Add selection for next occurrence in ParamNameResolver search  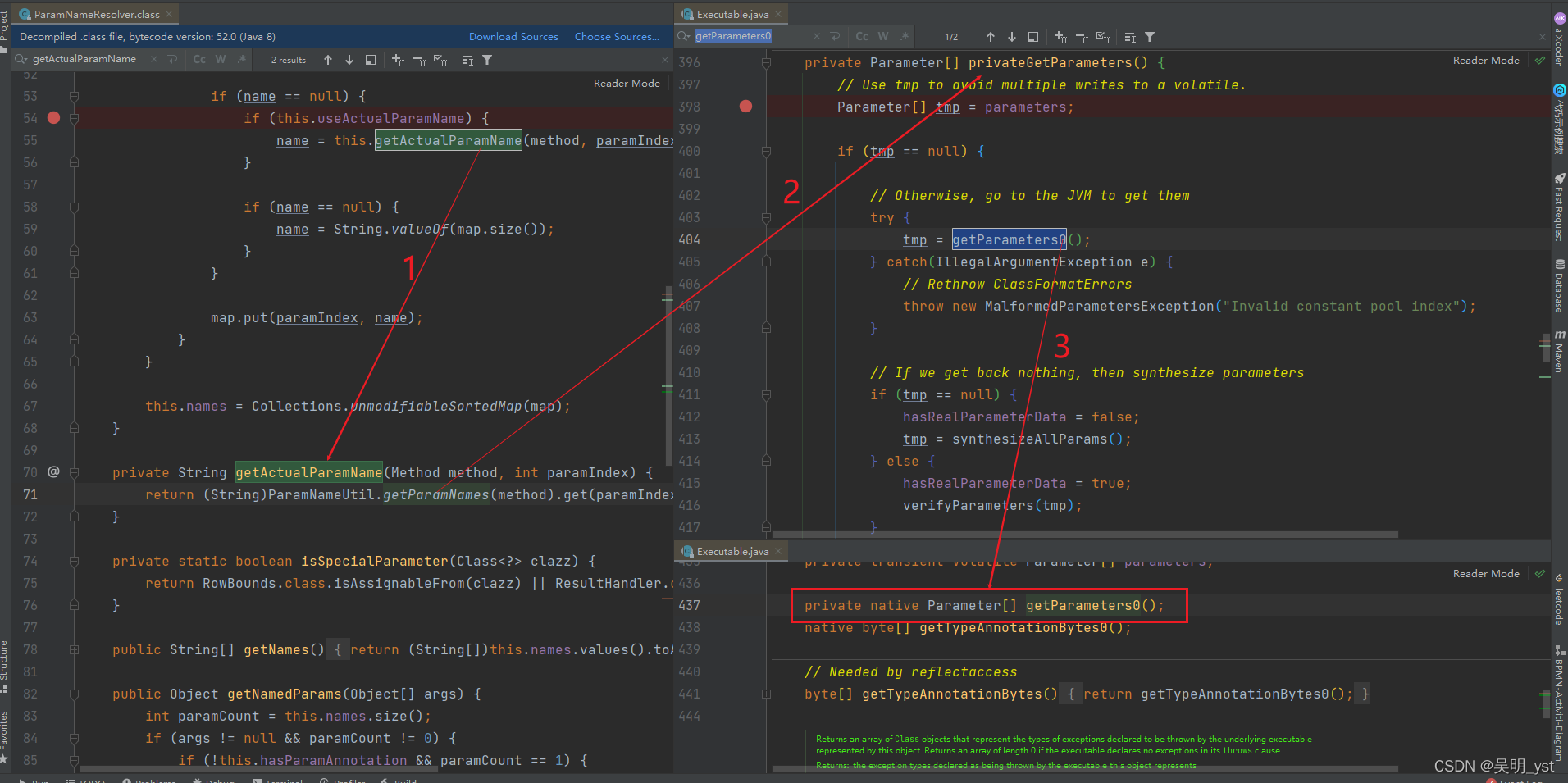tap(399, 60)
